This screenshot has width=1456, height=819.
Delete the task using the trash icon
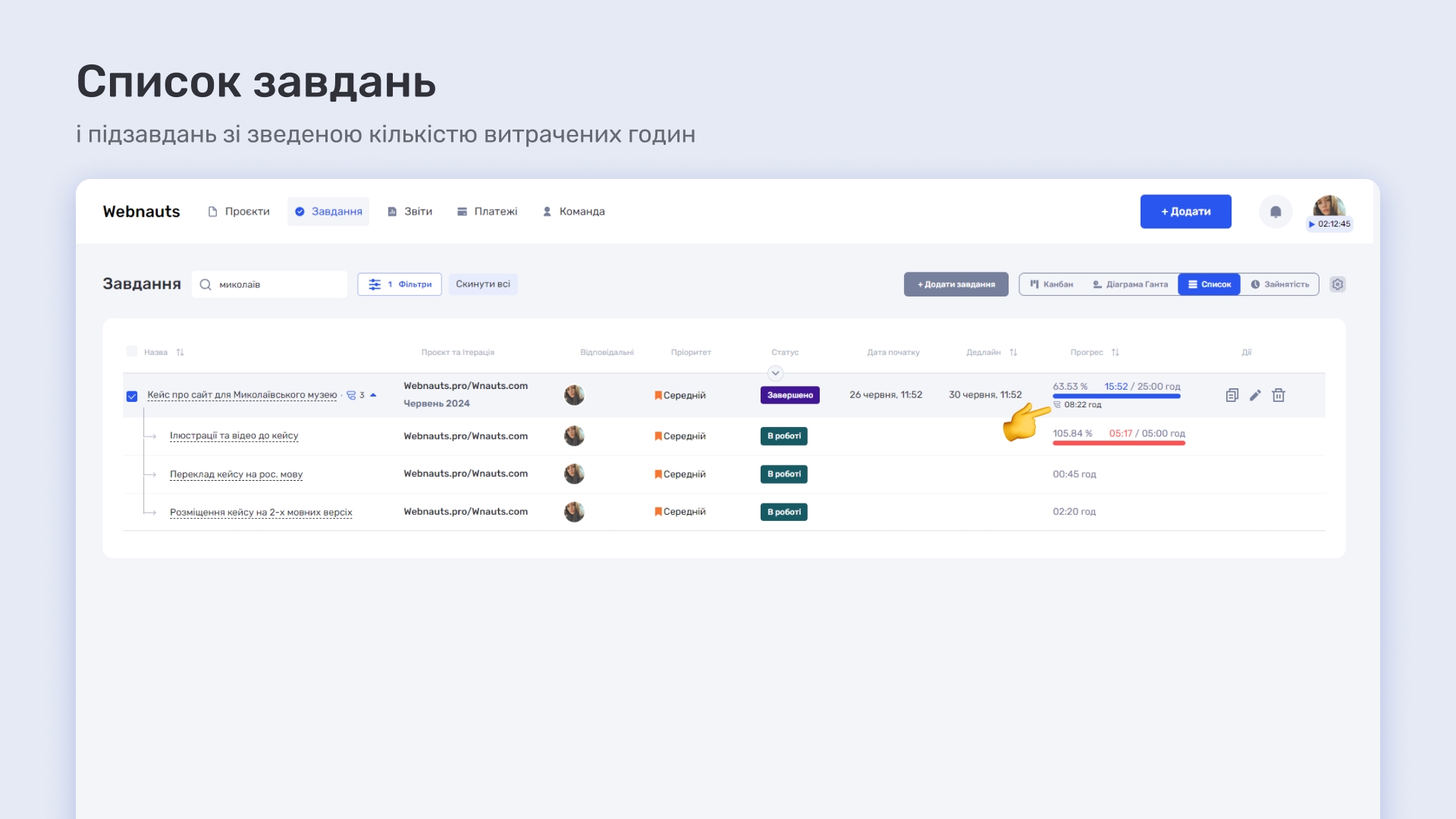tap(1279, 395)
